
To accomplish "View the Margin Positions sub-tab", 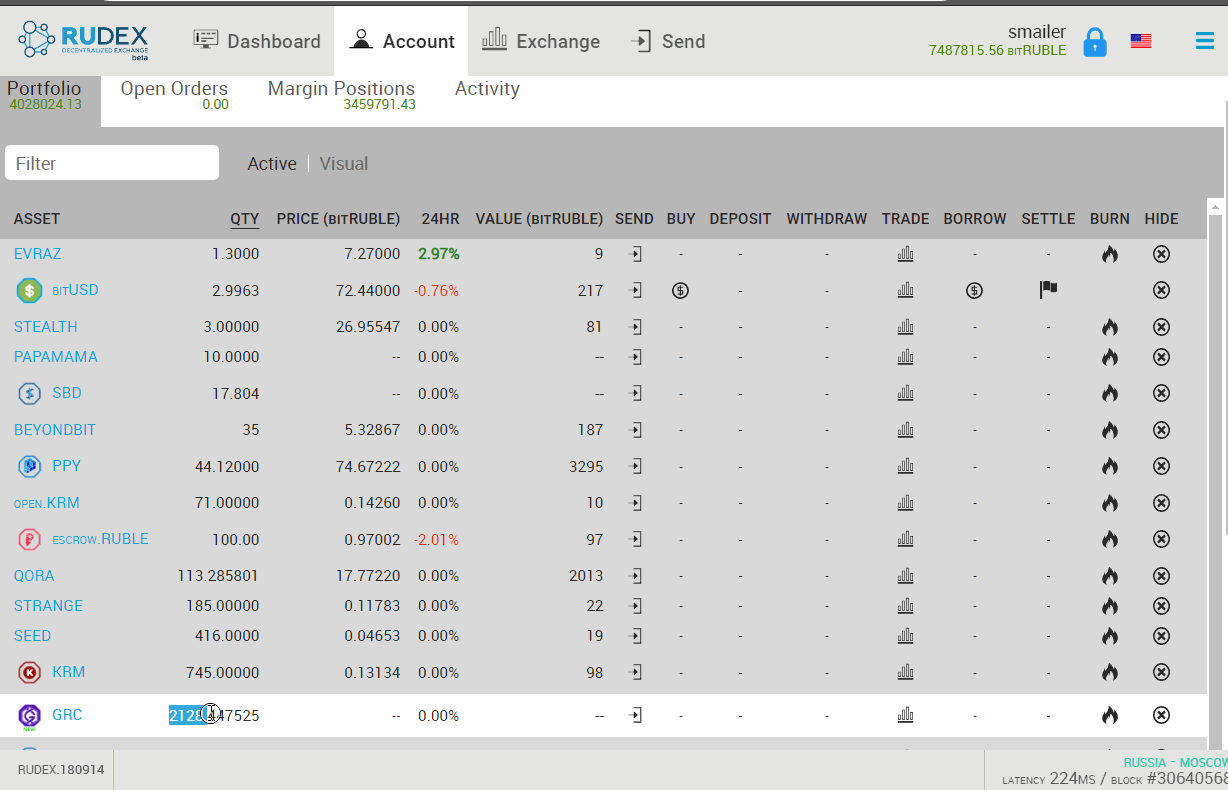I will 341,96.
